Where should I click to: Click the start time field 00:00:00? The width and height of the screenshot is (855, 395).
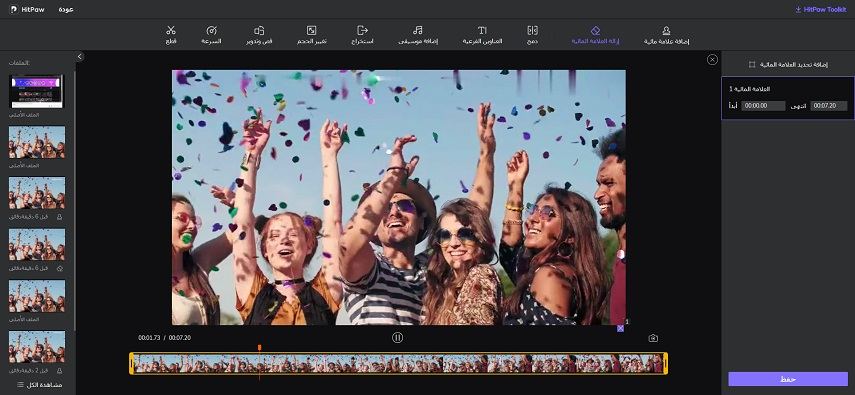coord(763,106)
